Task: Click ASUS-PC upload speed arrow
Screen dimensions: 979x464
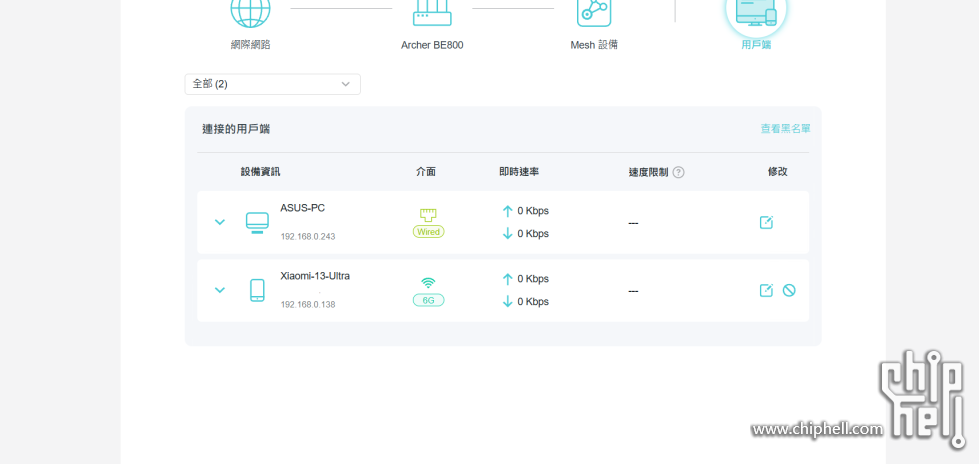Action: [508, 211]
